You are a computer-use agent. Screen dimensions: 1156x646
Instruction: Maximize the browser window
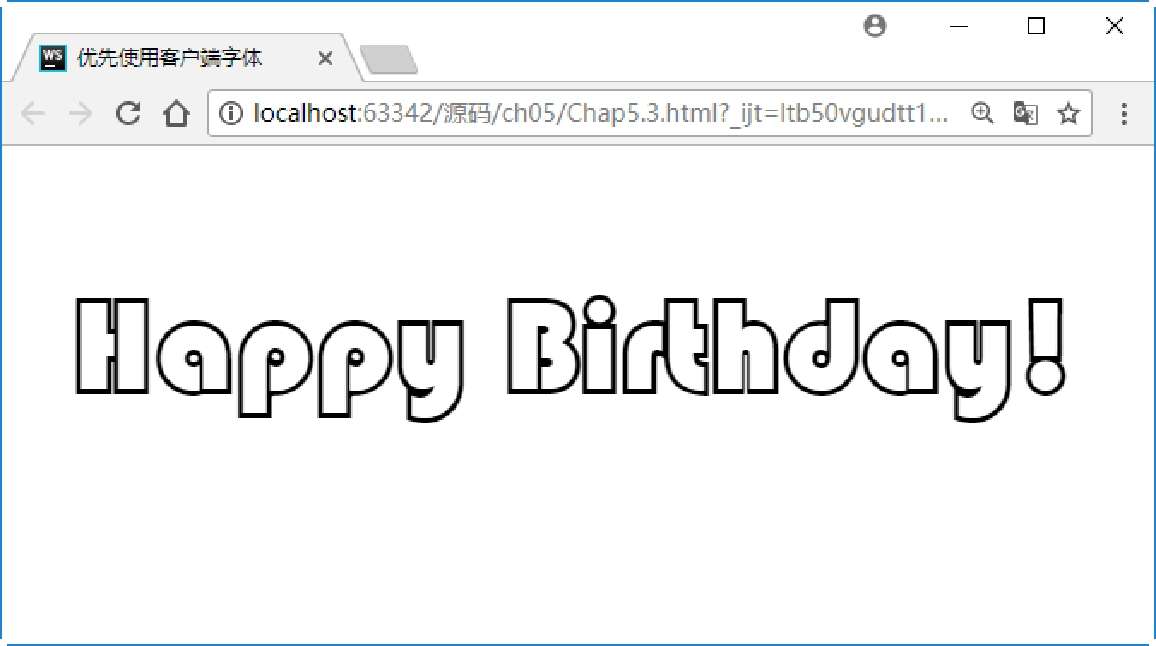pyautogui.click(x=1036, y=26)
